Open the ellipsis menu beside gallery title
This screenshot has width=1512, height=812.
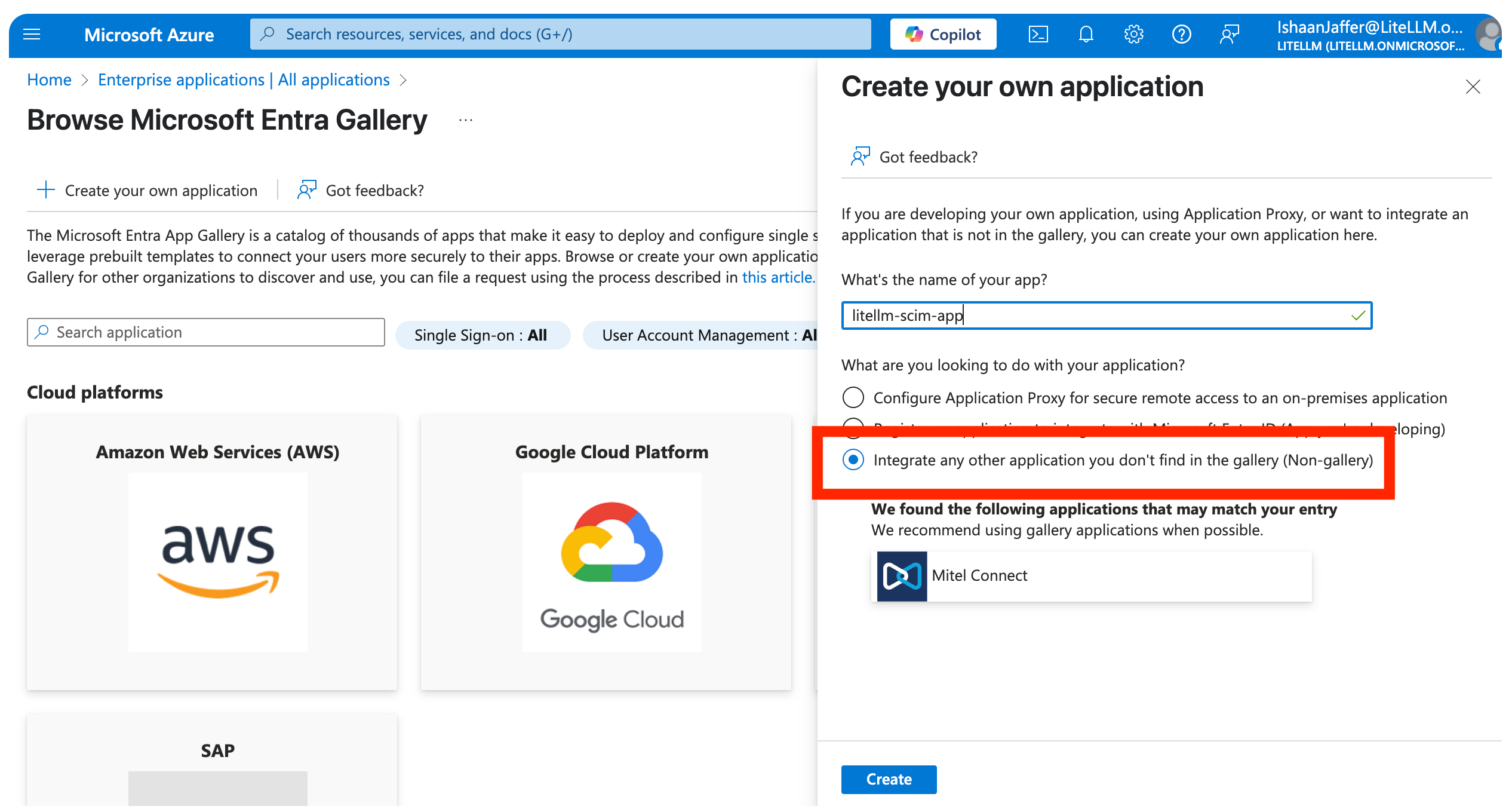[466, 120]
